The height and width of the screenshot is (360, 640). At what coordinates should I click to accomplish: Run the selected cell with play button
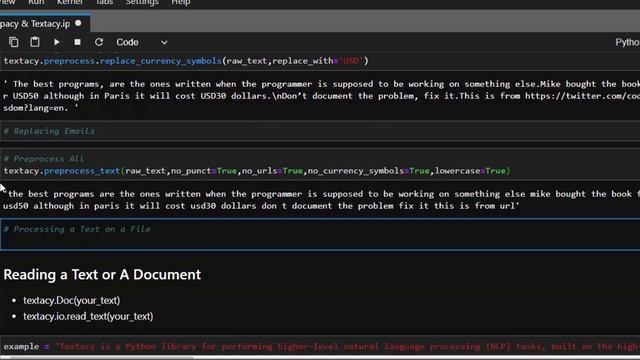(x=57, y=42)
